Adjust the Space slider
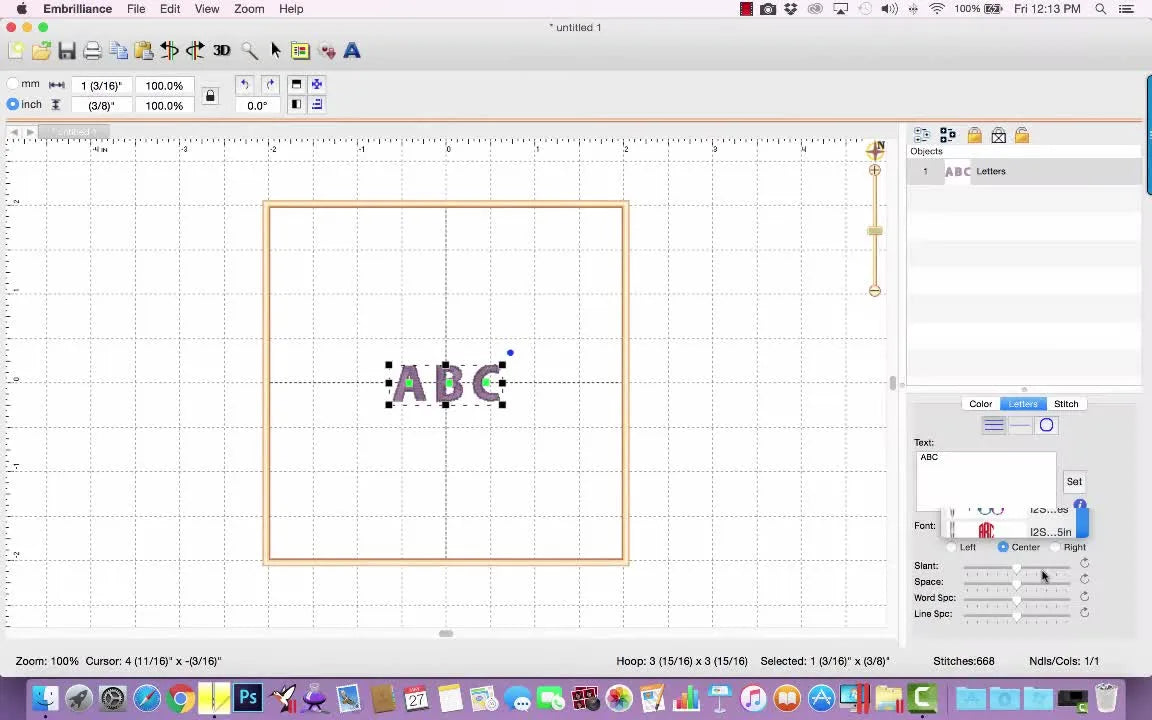Screen dimensions: 1152x720 coord(1017,585)
